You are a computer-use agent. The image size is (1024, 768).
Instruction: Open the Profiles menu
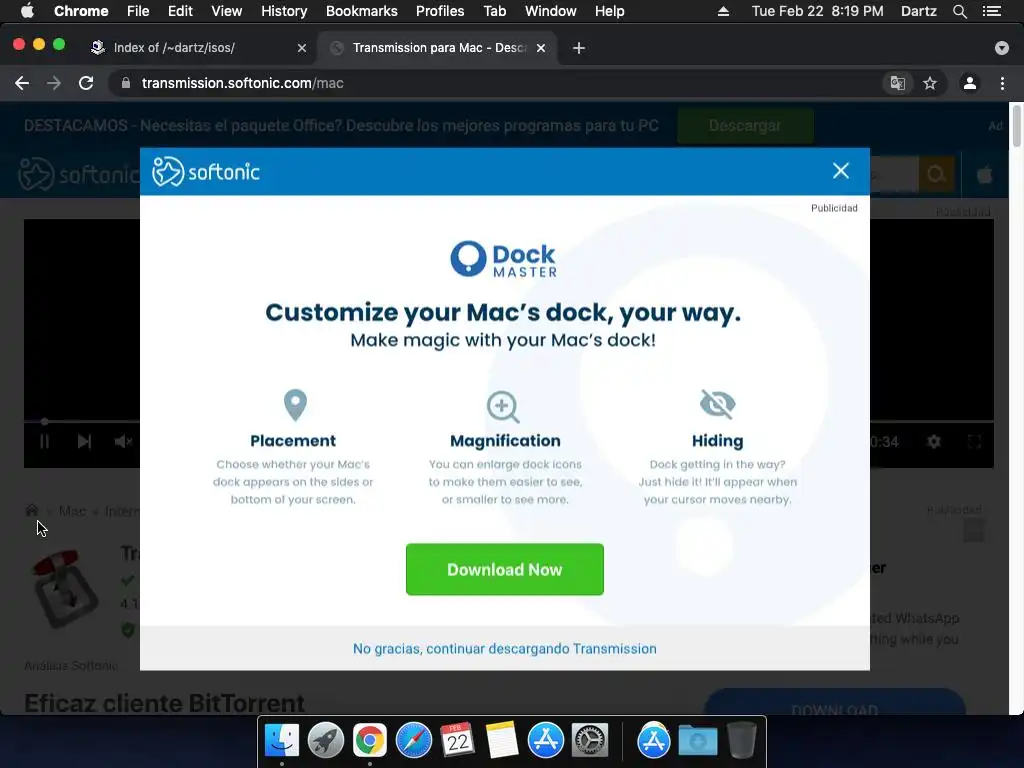(440, 11)
